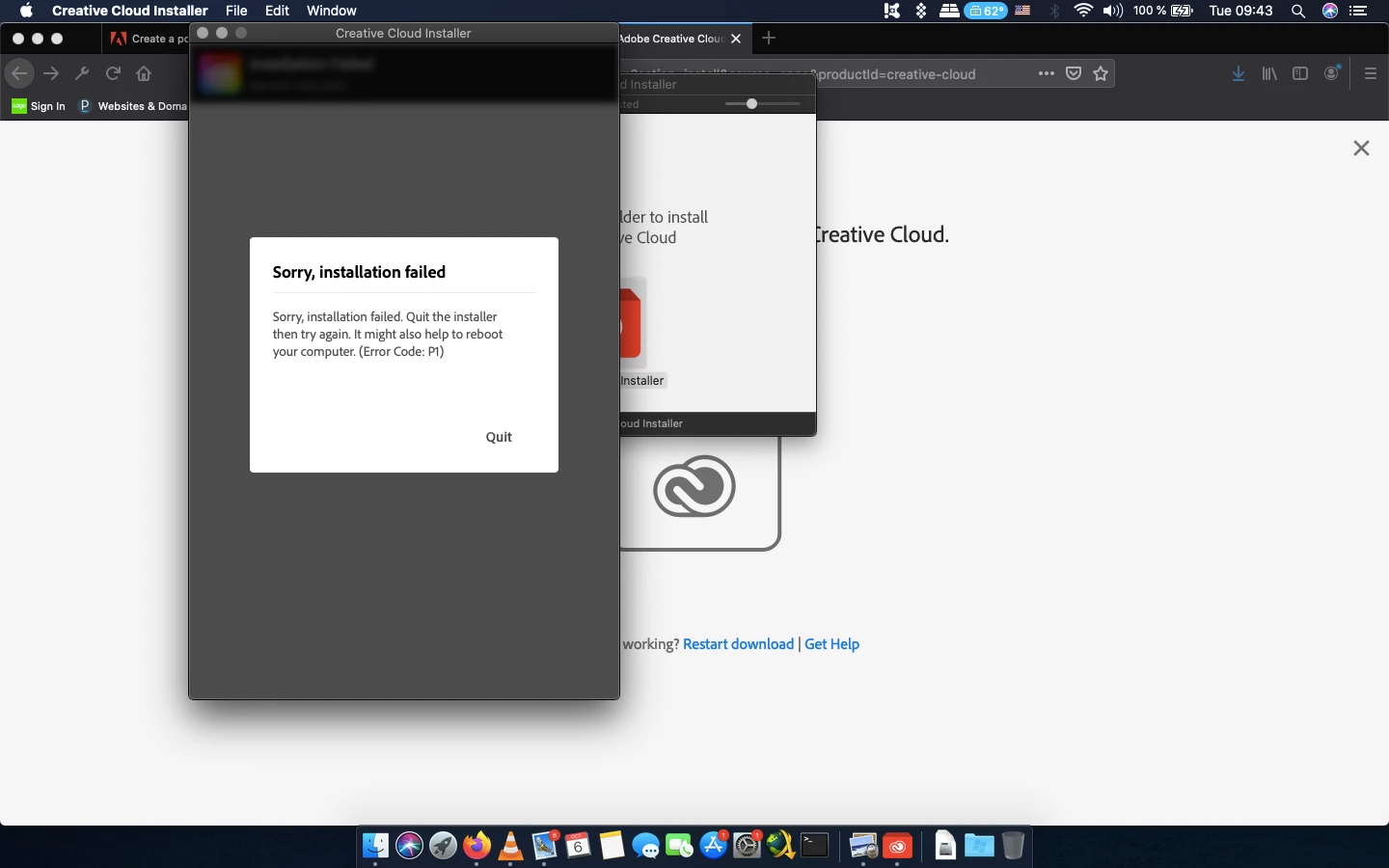Image resolution: width=1389 pixels, height=868 pixels.
Task: Open Messages from the Dock
Action: (x=645, y=846)
